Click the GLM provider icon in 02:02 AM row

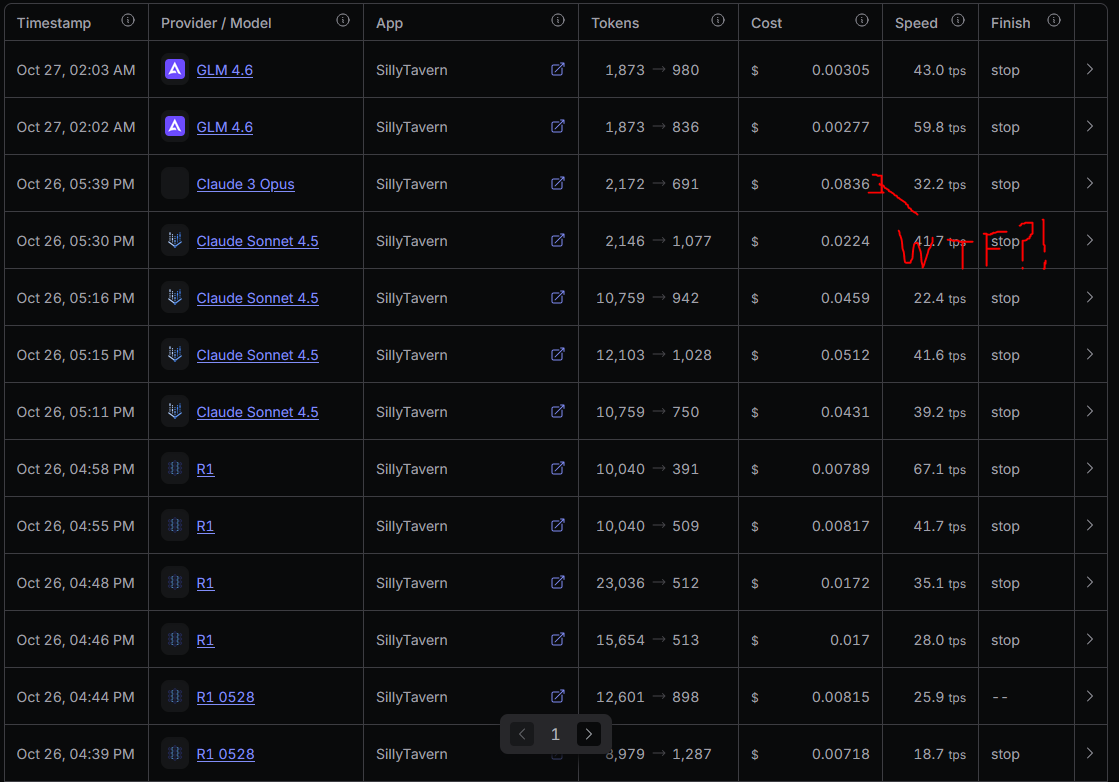click(175, 126)
